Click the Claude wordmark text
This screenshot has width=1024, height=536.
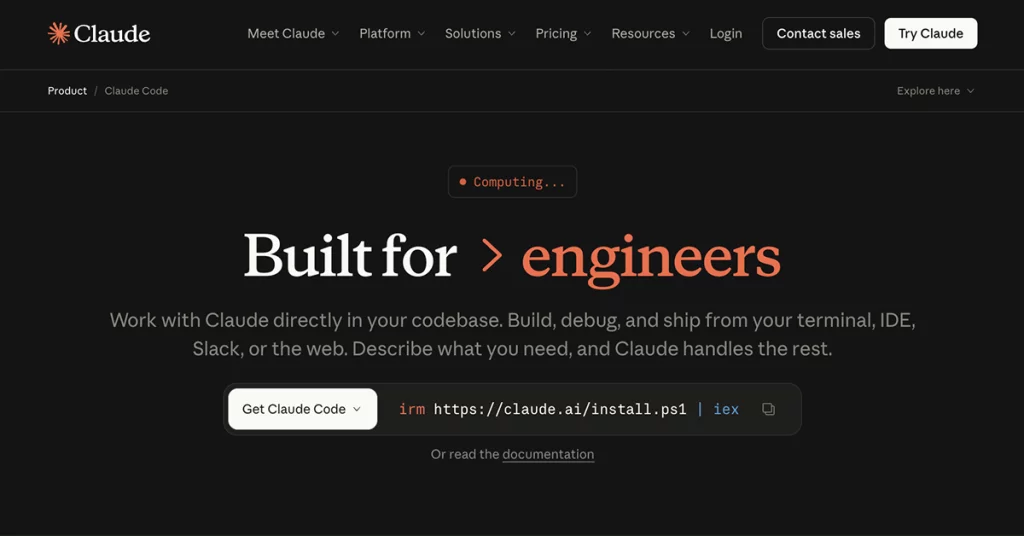click(112, 34)
